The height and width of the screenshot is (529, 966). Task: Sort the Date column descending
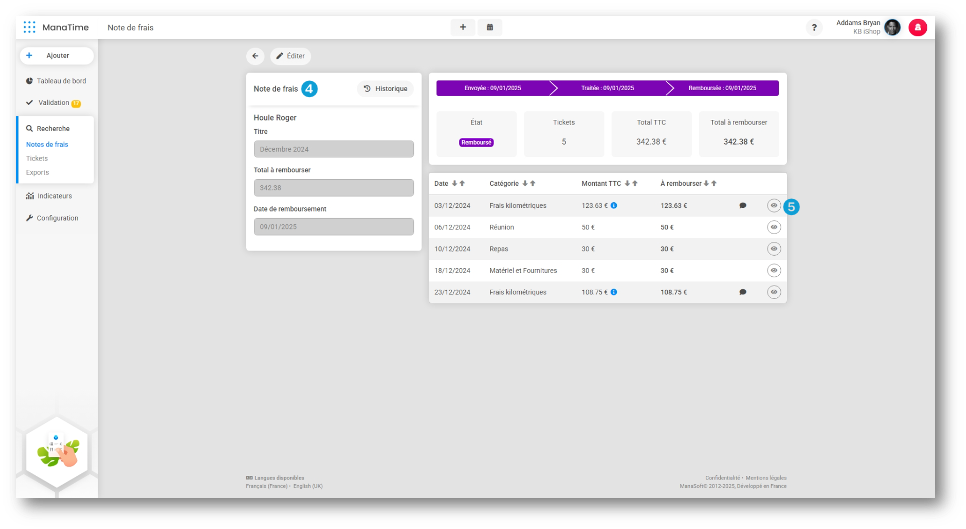click(x=454, y=184)
